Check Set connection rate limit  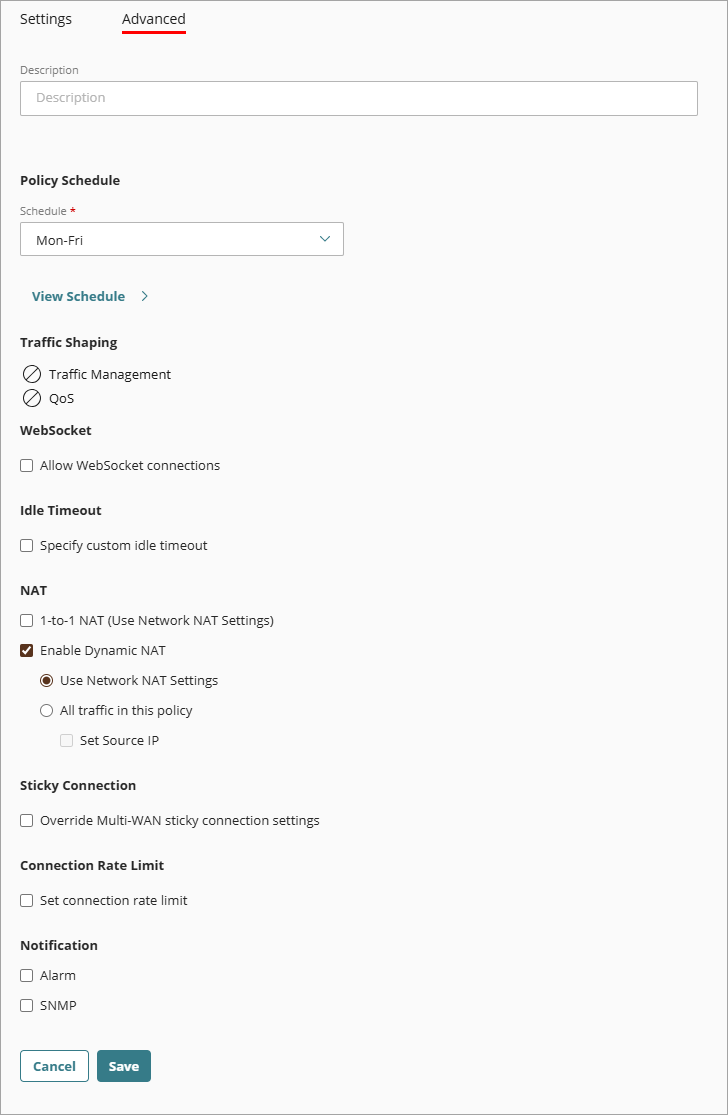point(26,900)
